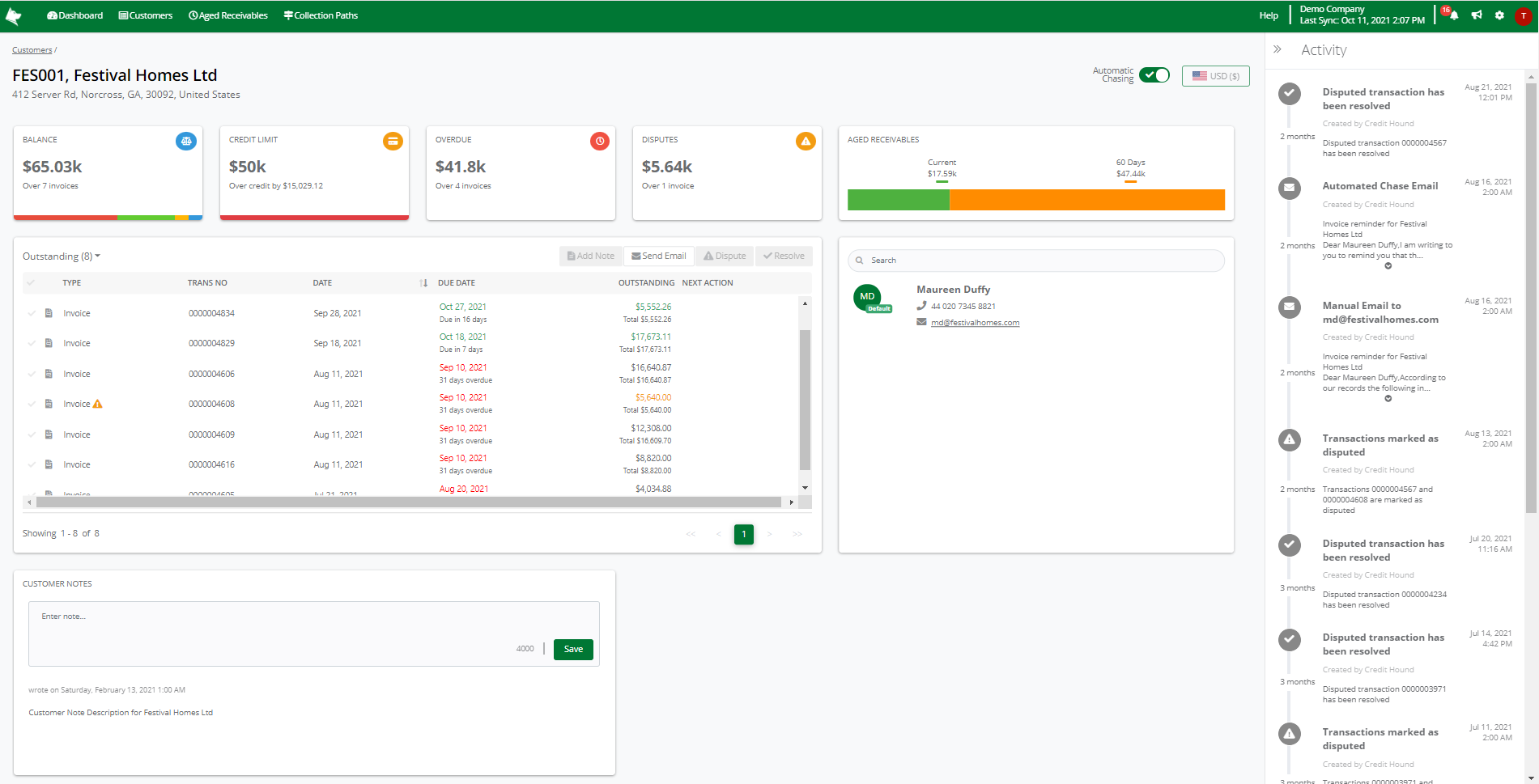Open the Outstanding (8) filter dropdown
1539x784 pixels.
62,256
